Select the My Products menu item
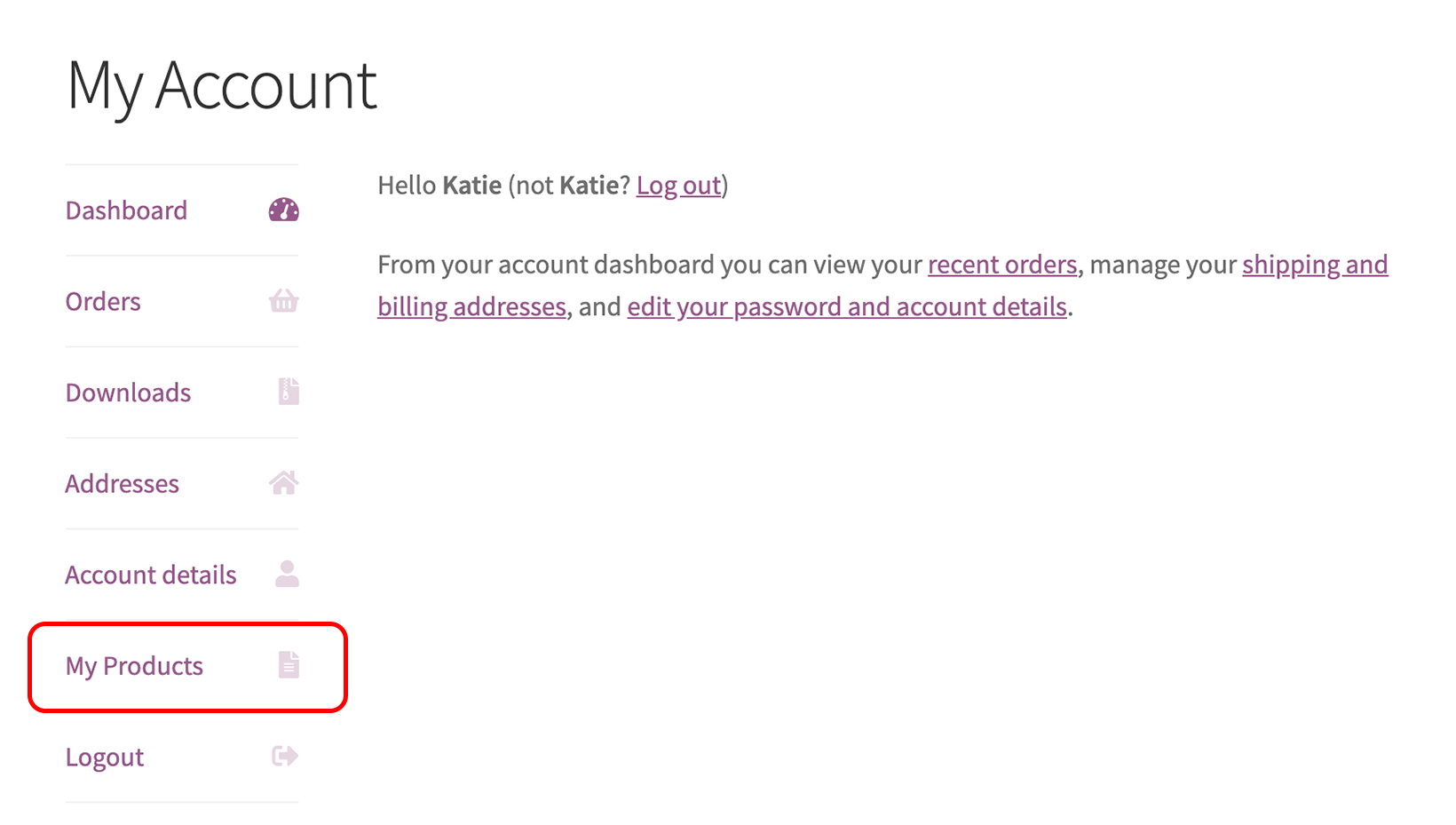The image size is (1456, 825). 134,666
